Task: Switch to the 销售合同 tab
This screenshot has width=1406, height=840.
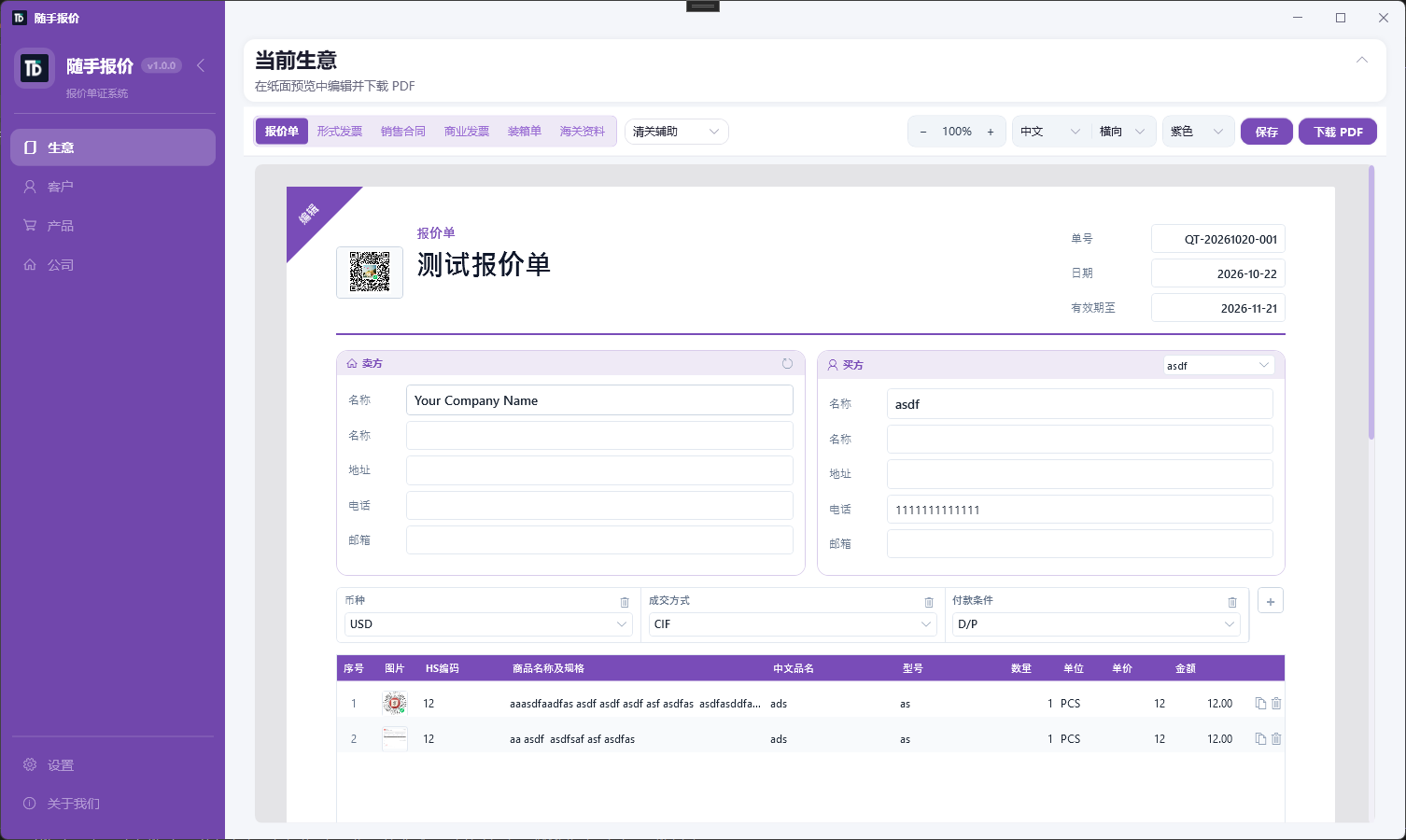Action: 403,132
